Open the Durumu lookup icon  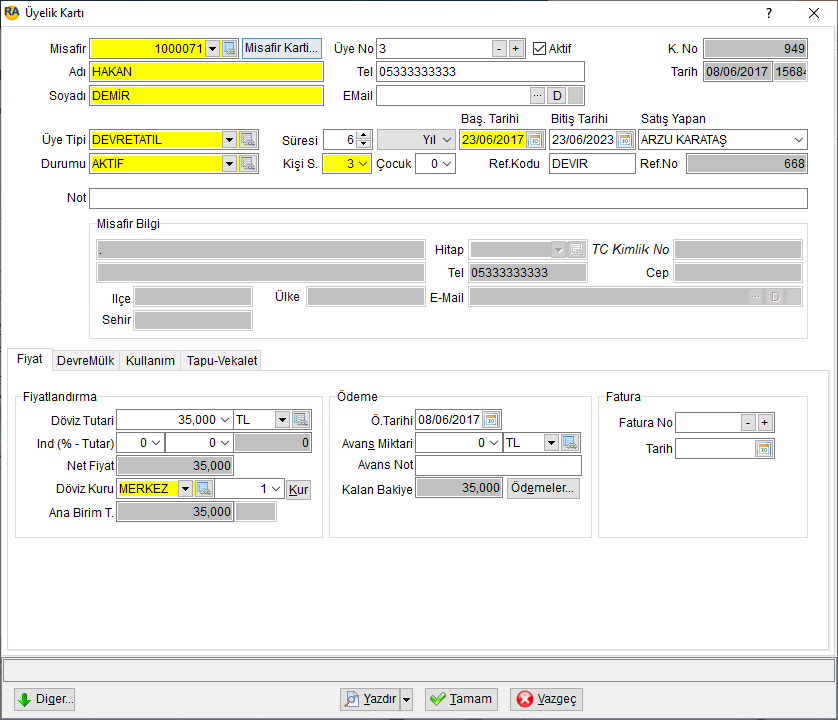(x=248, y=164)
